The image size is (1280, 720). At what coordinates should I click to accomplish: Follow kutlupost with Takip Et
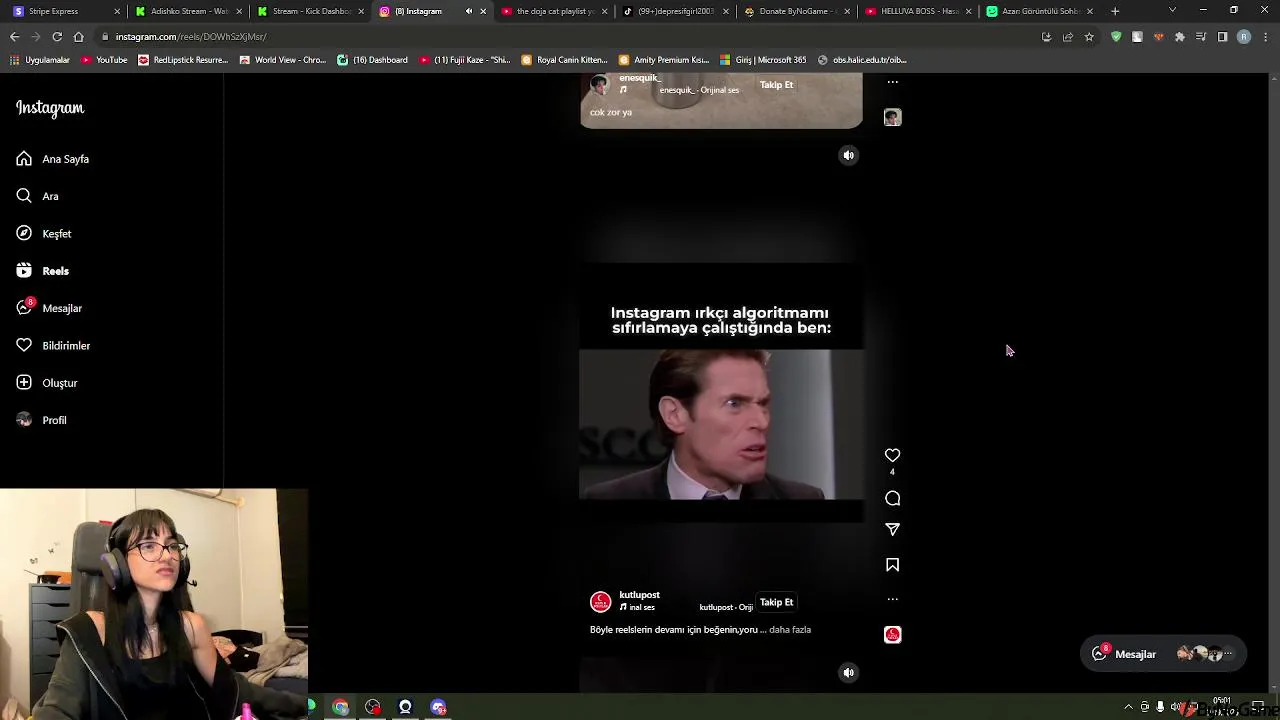pos(776,602)
